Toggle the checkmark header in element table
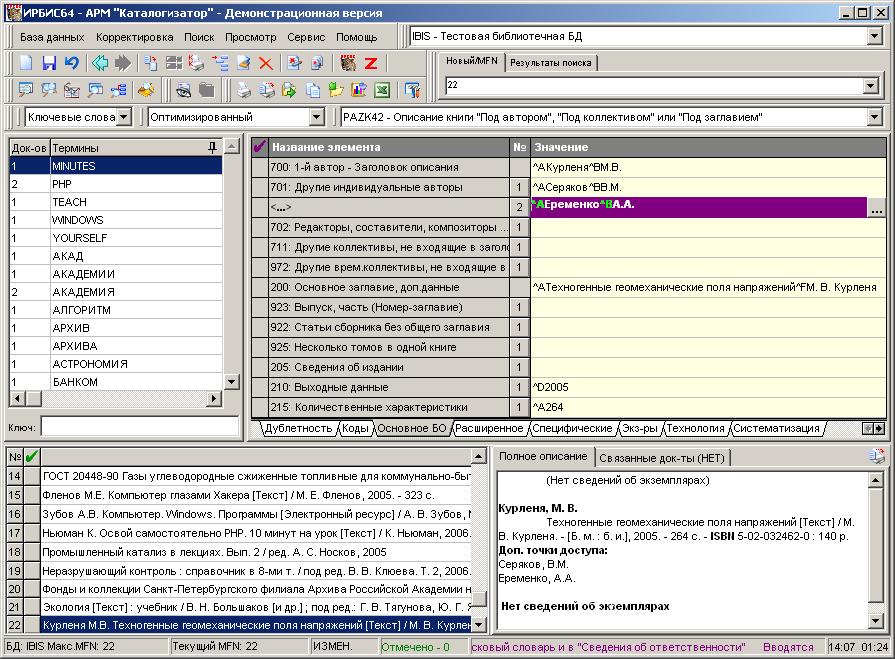Image resolution: width=895 pixels, height=659 pixels. pyautogui.click(x=260, y=147)
